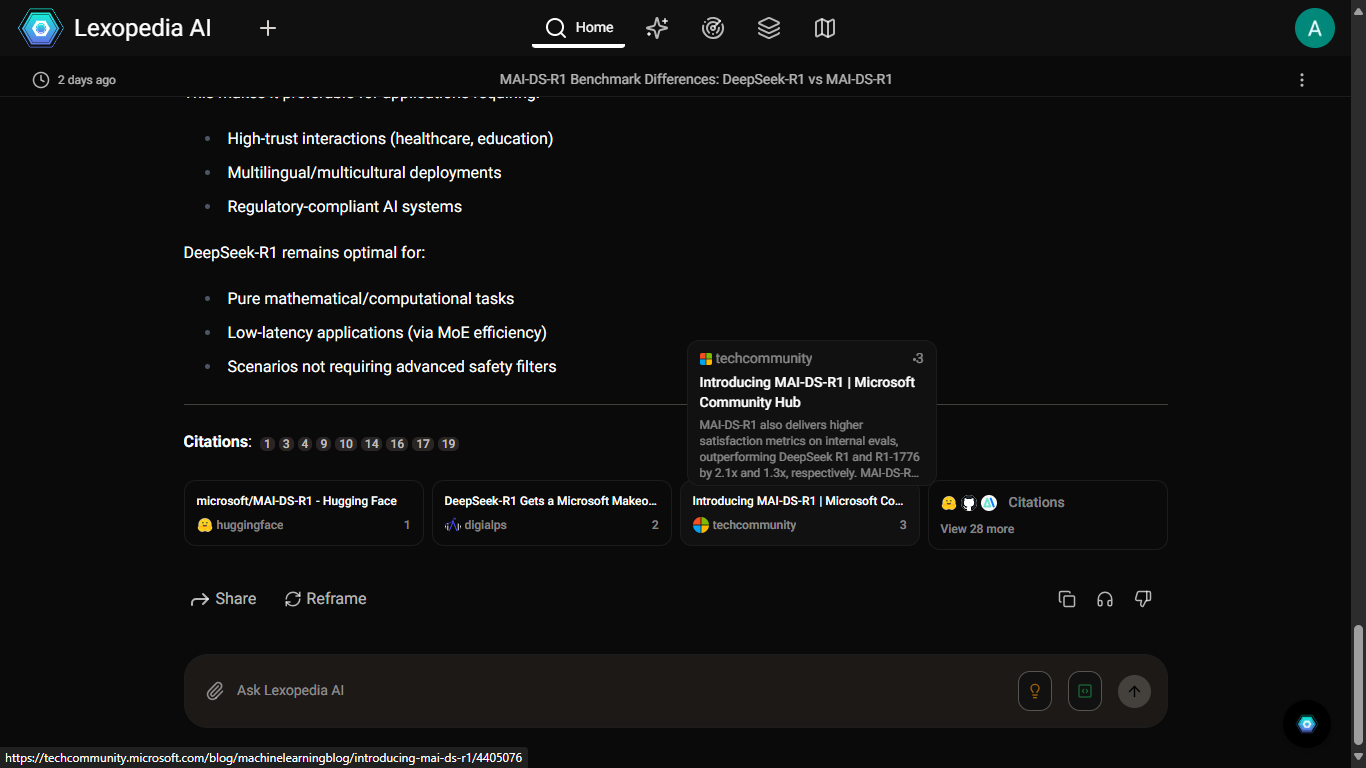The height and width of the screenshot is (768, 1366).
Task: Open the stacked layers icon in top nav
Action: click(769, 28)
